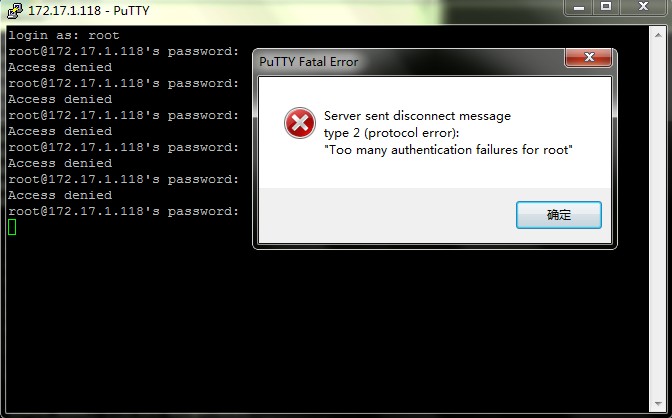672x418 pixels.
Task: Click the 'login as: root' terminal line
Action: pos(64,35)
